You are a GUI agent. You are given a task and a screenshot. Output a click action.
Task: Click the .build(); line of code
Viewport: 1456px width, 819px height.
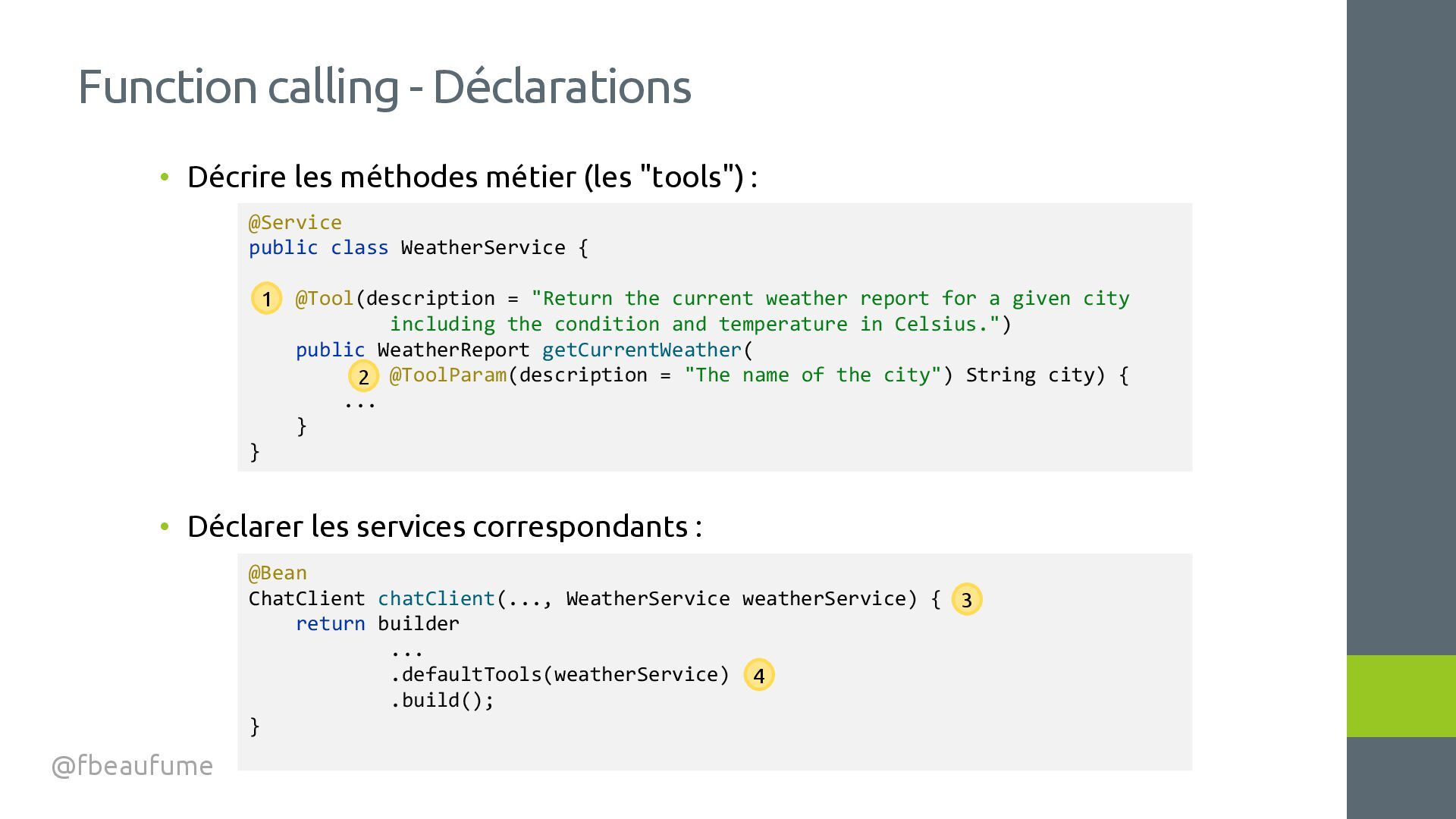tap(442, 701)
